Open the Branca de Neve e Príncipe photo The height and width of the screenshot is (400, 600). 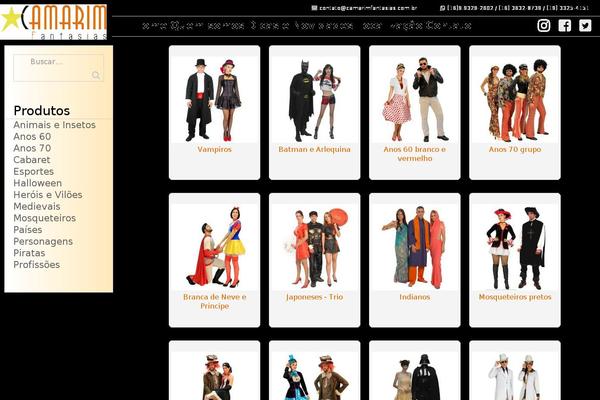click(x=214, y=247)
